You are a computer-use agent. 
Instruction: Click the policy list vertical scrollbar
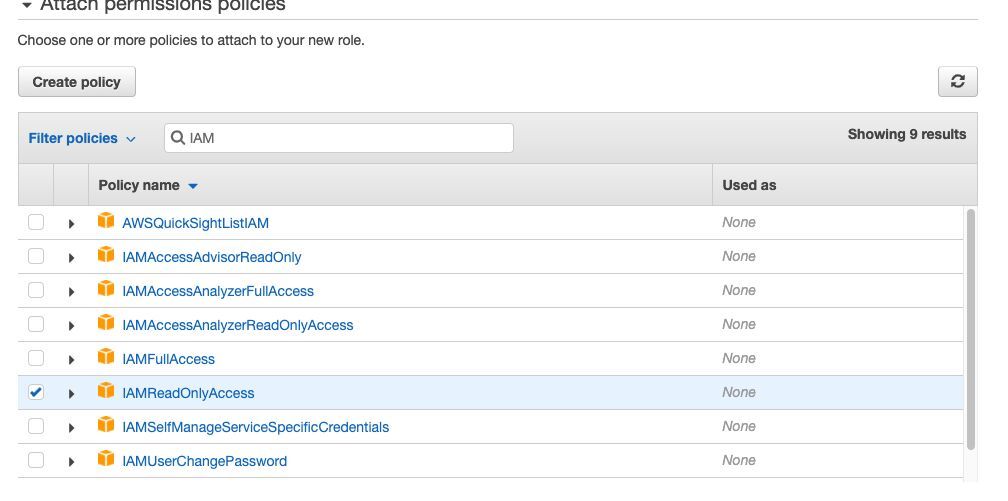tap(969, 330)
